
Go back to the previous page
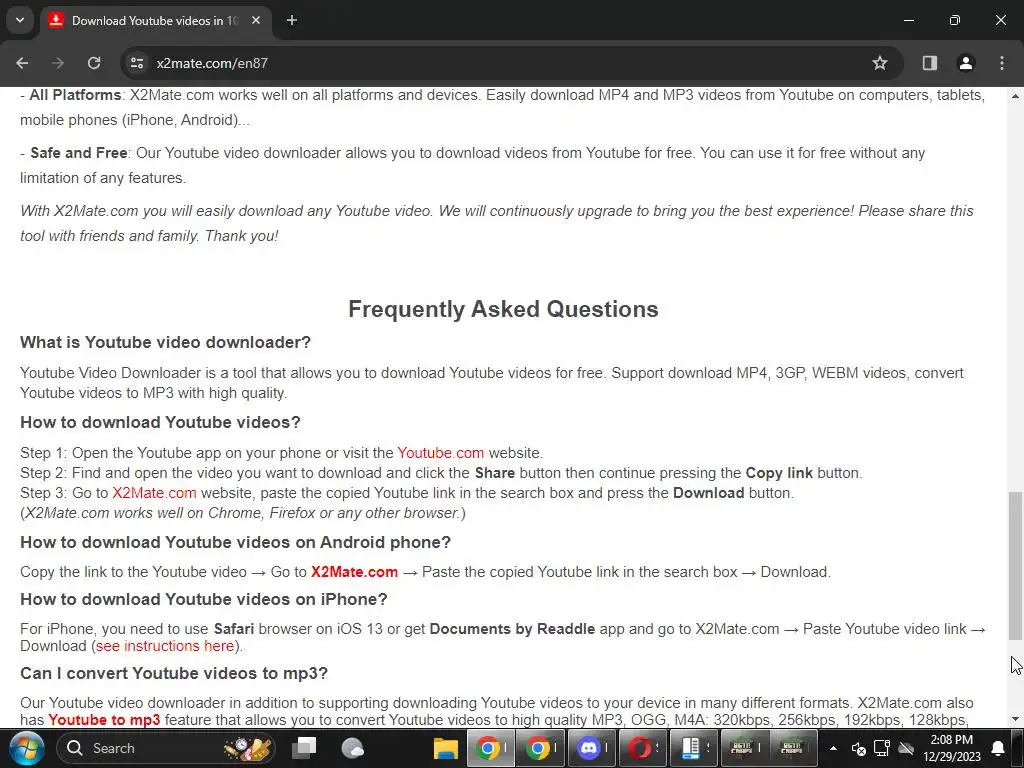point(22,63)
